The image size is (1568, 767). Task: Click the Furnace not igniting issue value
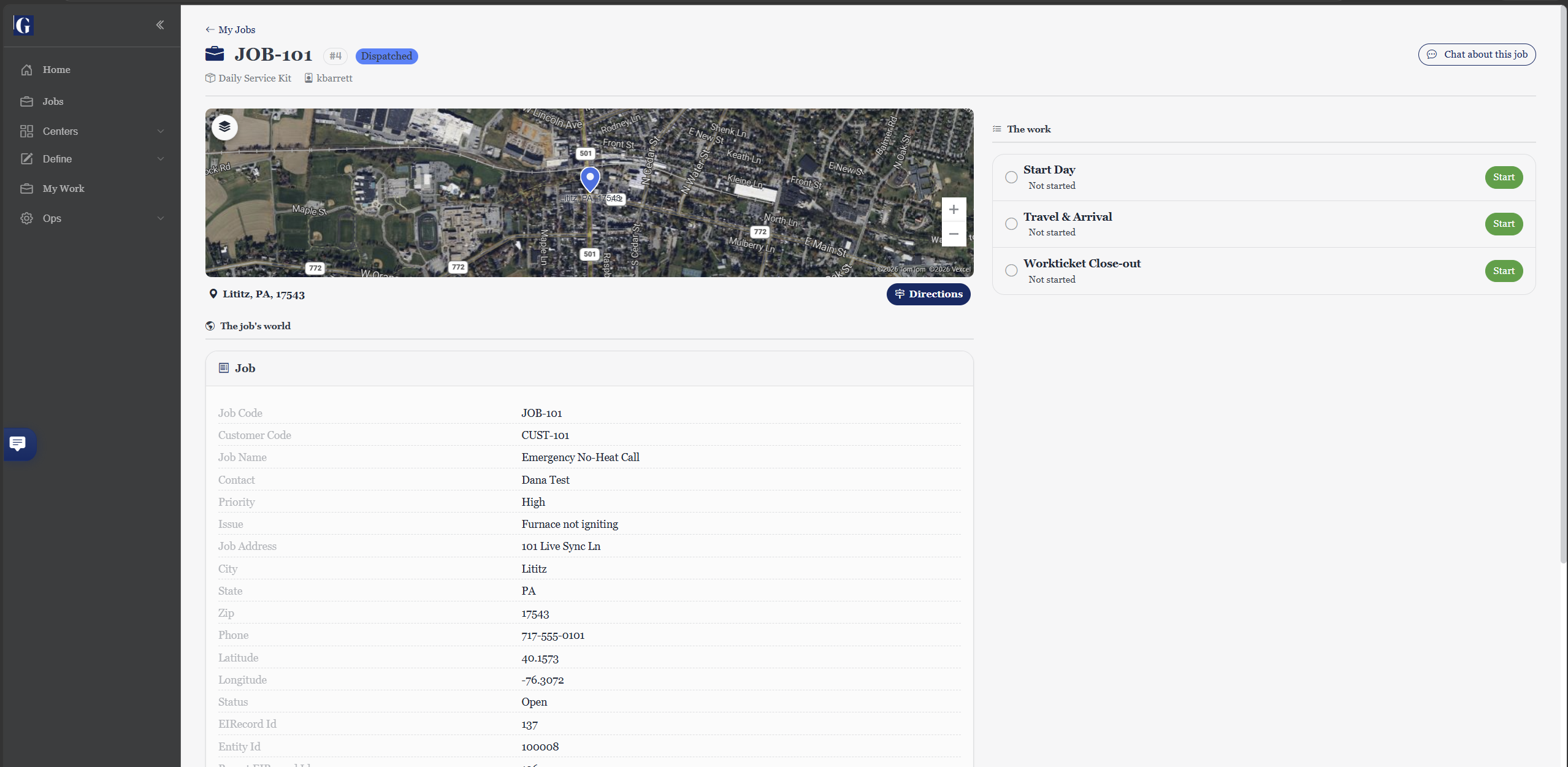click(570, 524)
